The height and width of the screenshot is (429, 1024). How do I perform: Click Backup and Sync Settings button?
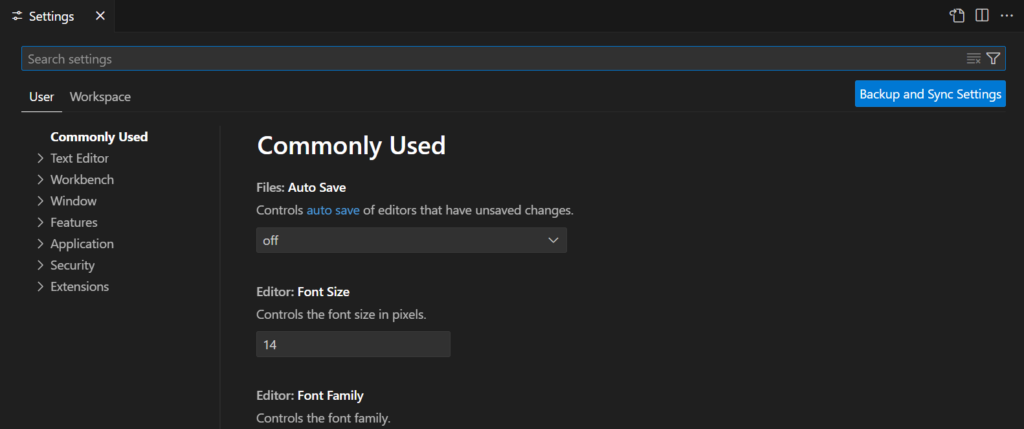pyautogui.click(x=930, y=95)
